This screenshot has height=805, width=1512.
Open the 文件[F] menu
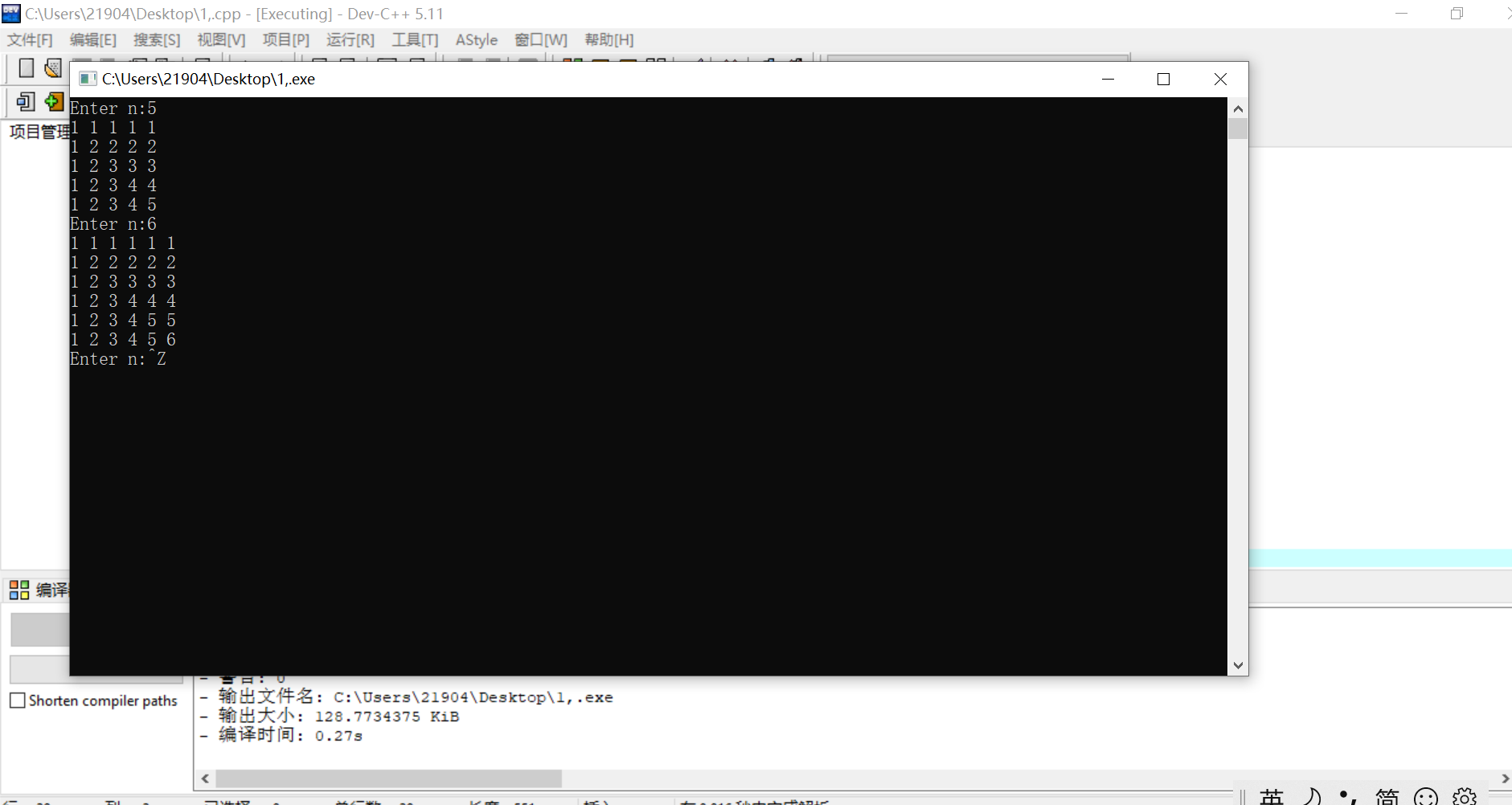30,40
